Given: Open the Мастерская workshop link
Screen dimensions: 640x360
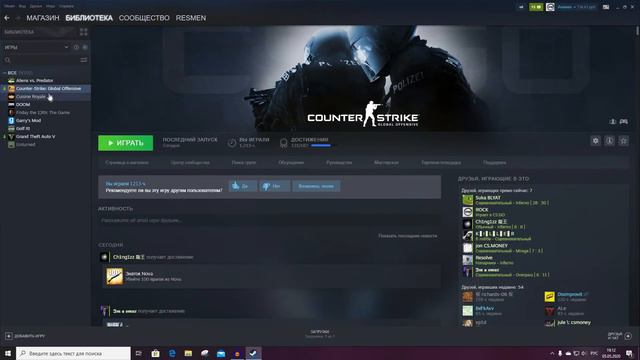Looking at the screenshot, I should (386, 162).
